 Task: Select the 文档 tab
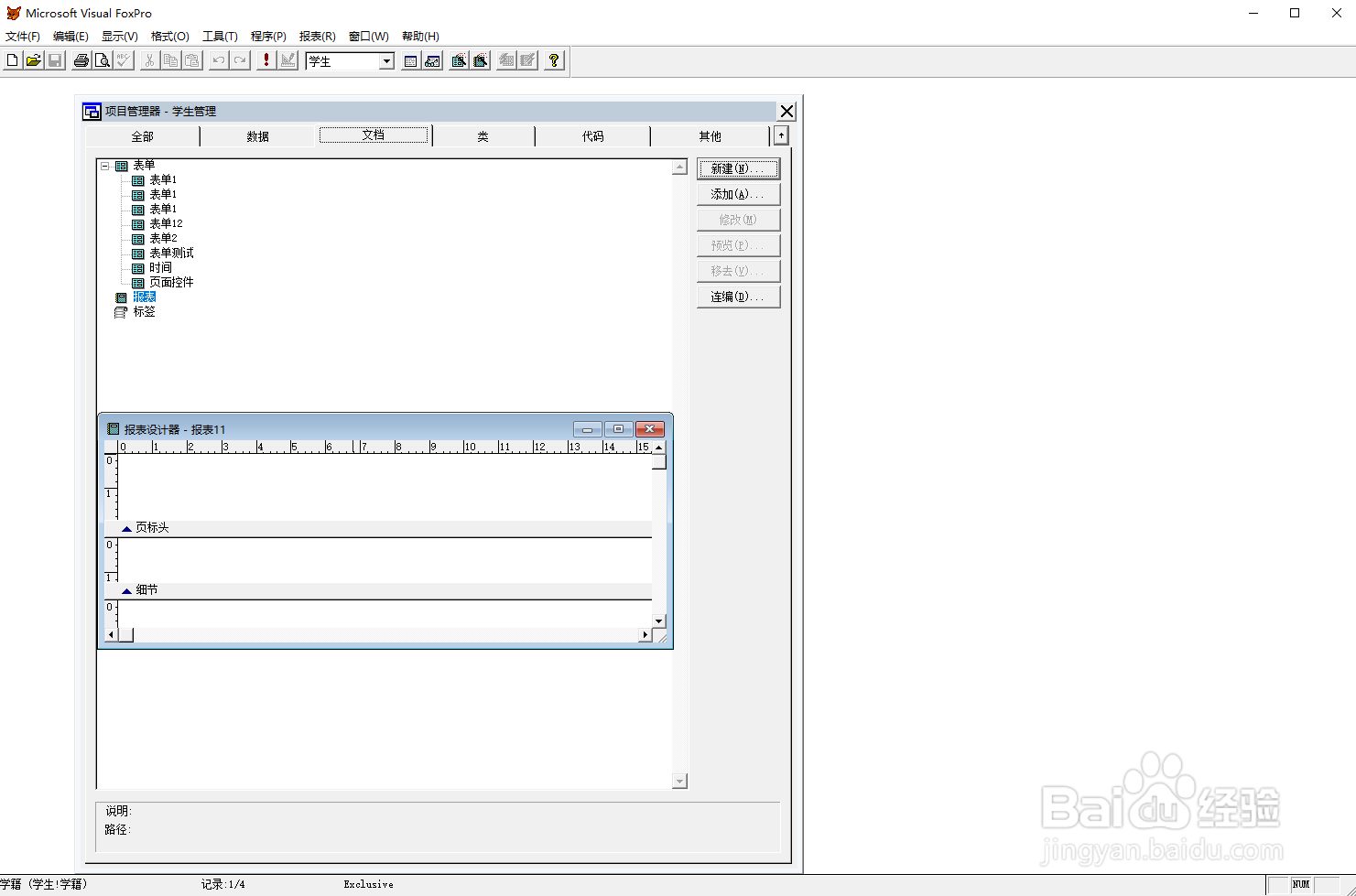click(373, 135)
